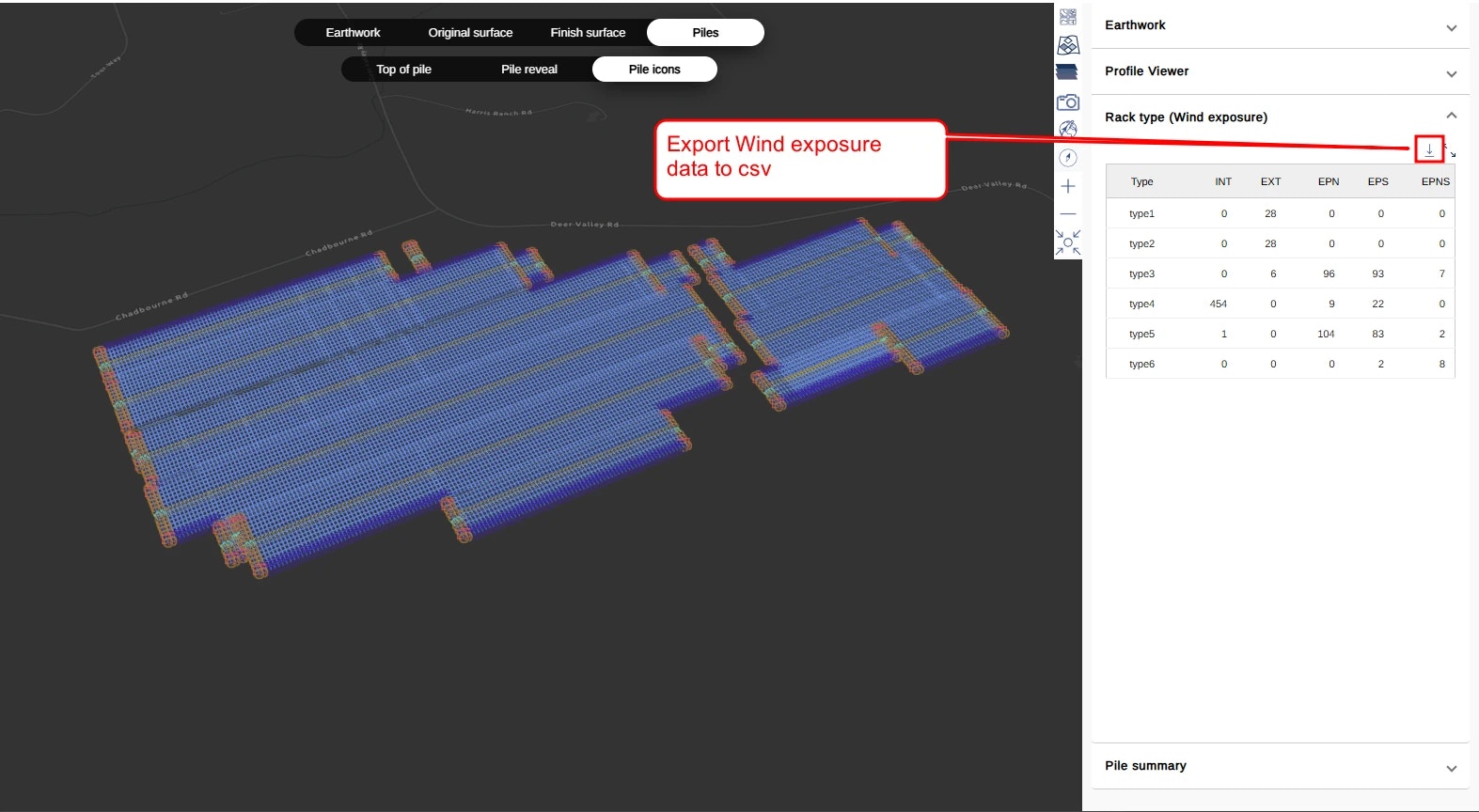Switch to the Original surface tab
Image resolution: width=1479 pixels, height=812 pixels.
pos(470,32)
